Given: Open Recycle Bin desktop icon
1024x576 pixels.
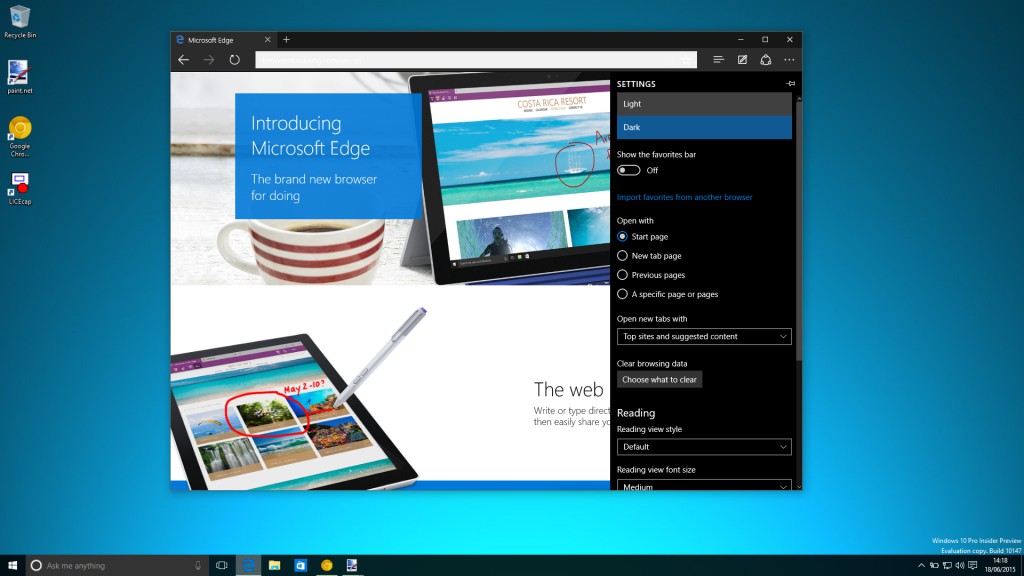Looking at the screenshot, I should click(20, 22).
